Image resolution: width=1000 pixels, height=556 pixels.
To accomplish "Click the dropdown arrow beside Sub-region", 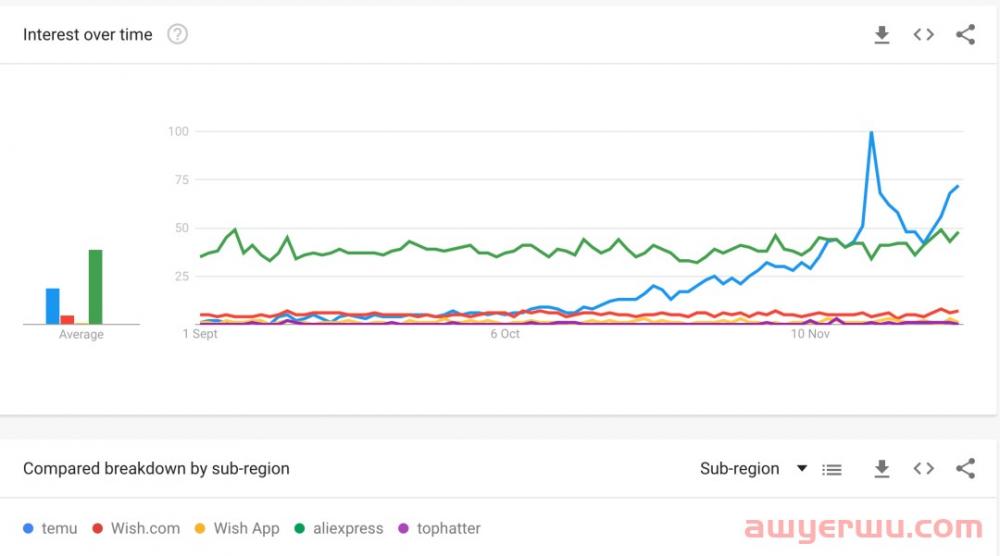I will click(x=801, y=468).
